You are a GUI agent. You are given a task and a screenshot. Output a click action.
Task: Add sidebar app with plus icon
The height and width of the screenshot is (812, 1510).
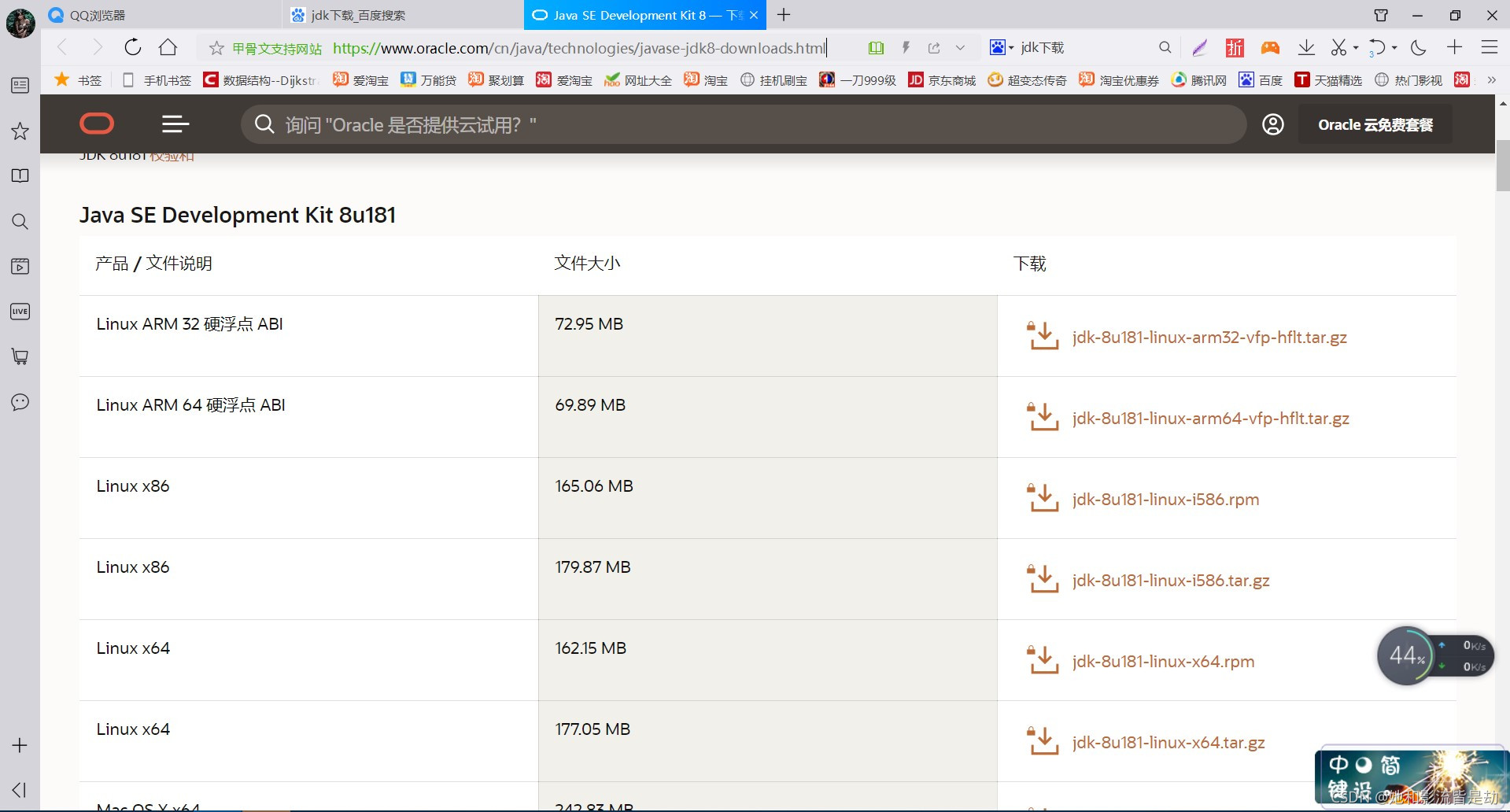pyautogui.click(x=20, y=745)
